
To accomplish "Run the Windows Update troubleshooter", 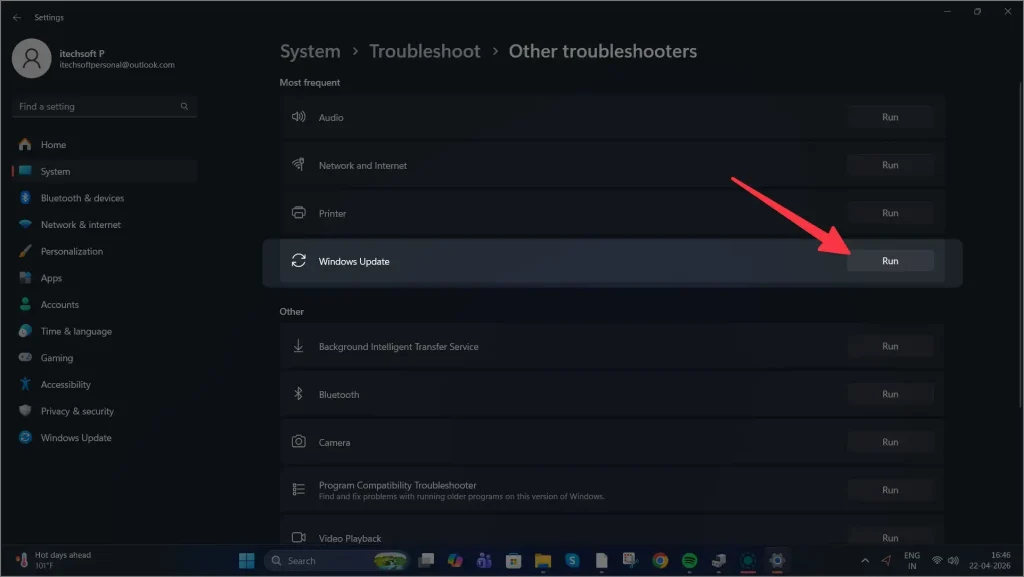I will tap(890, 260).
